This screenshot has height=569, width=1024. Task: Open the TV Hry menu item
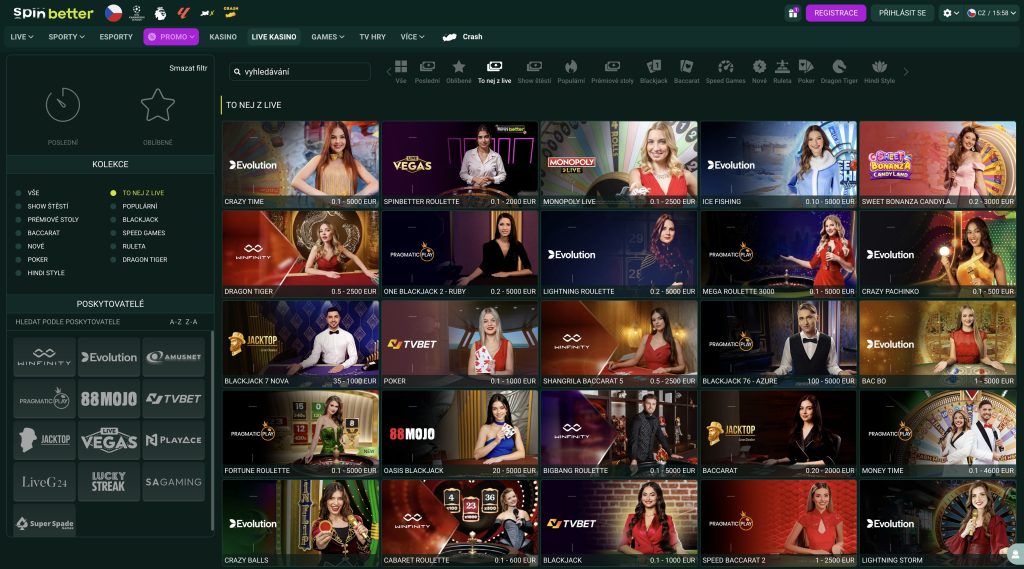coord(372,37)
